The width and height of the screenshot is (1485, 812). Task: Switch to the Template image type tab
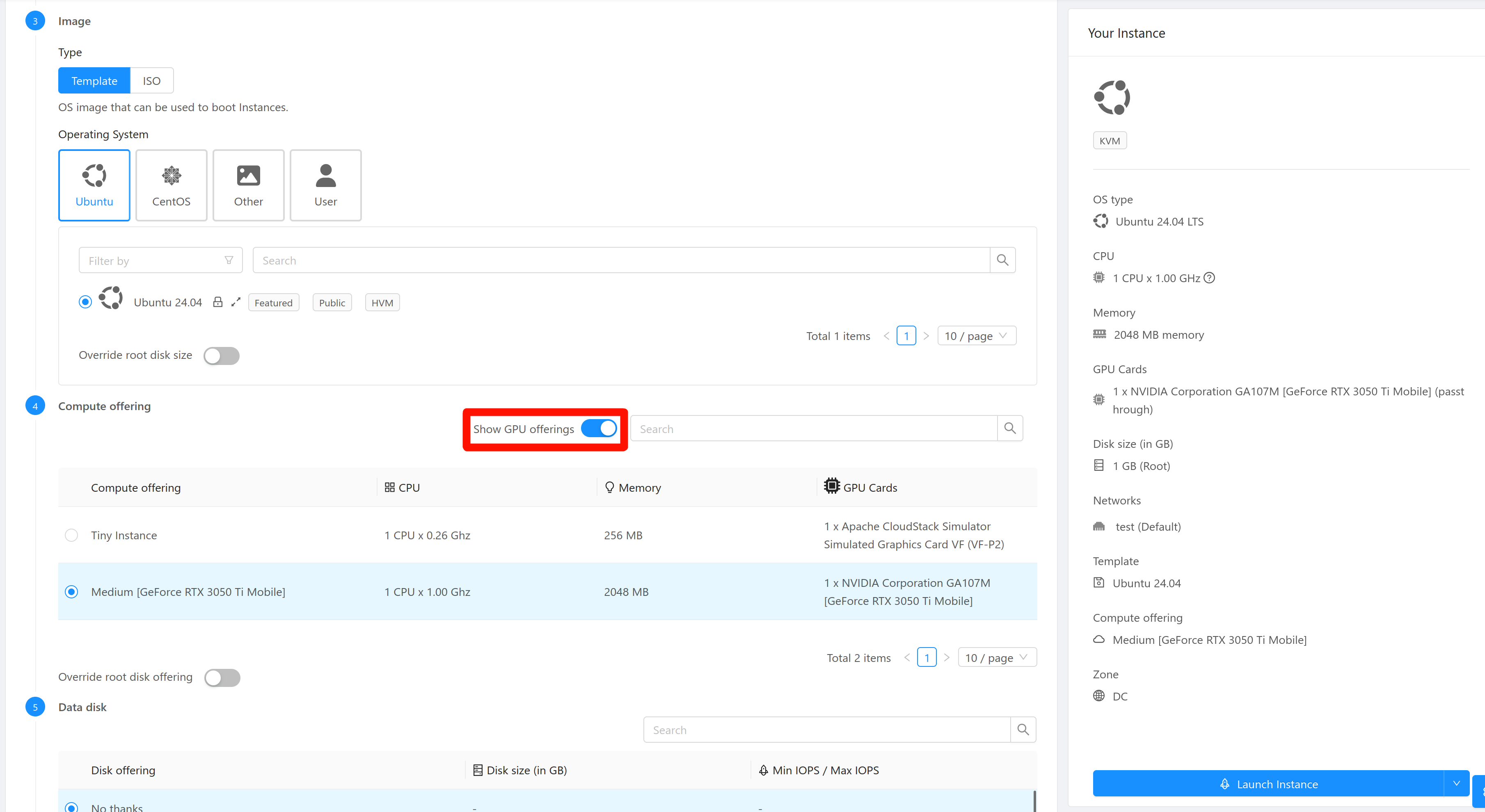[94, 80]
